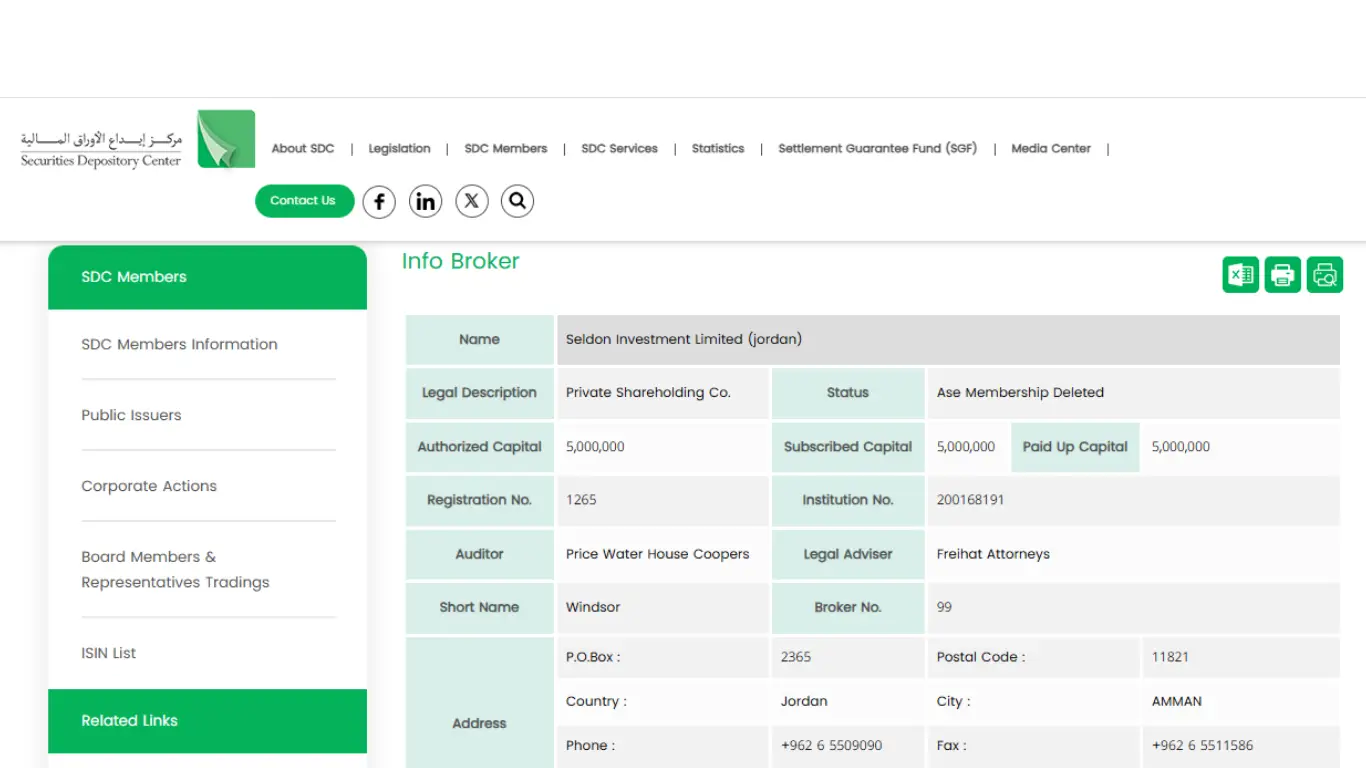
Task: Click city value AMMAN
Action: click(x=1177, y=701)
